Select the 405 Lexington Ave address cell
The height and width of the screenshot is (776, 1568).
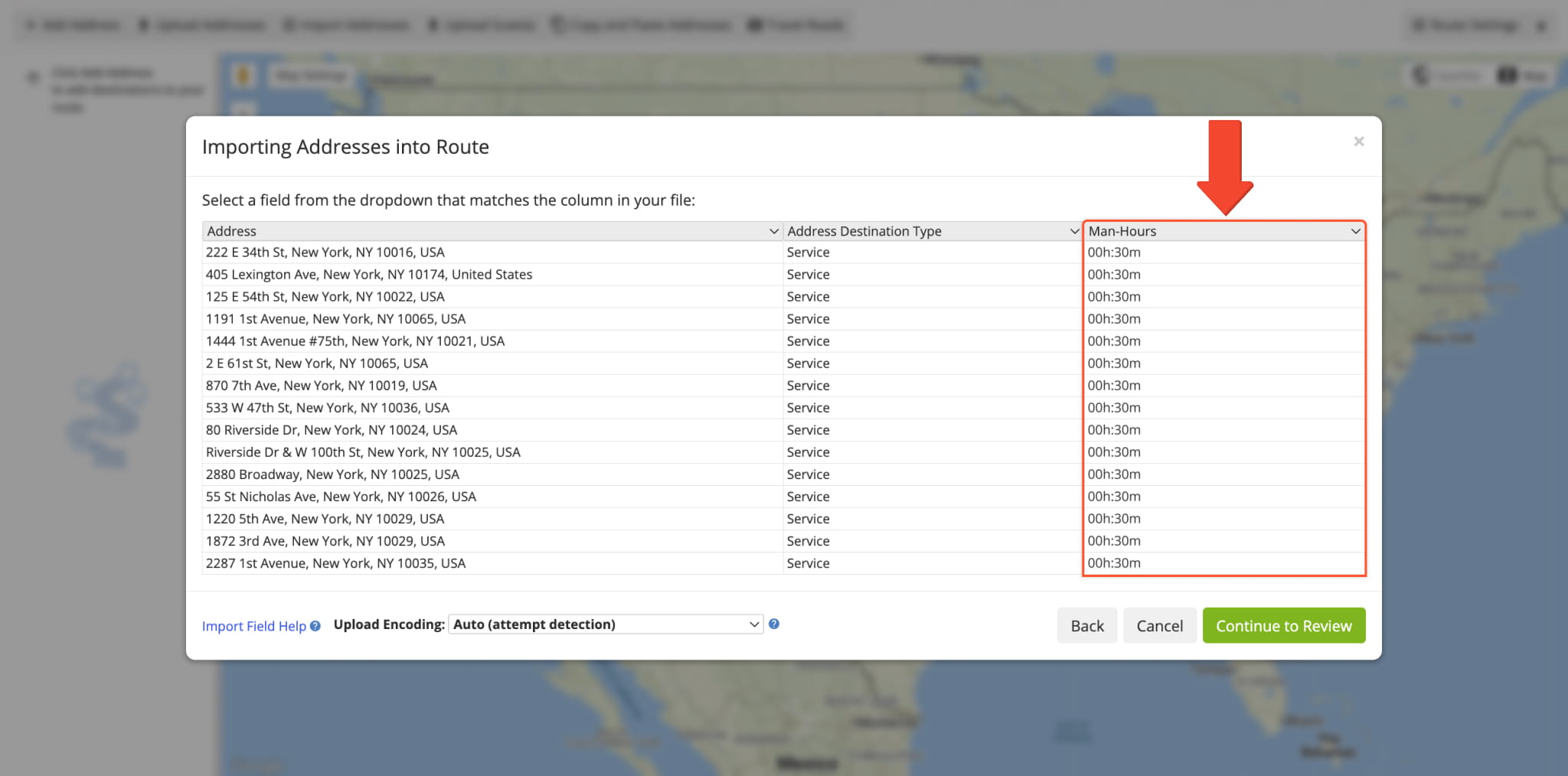coord(369,275)
